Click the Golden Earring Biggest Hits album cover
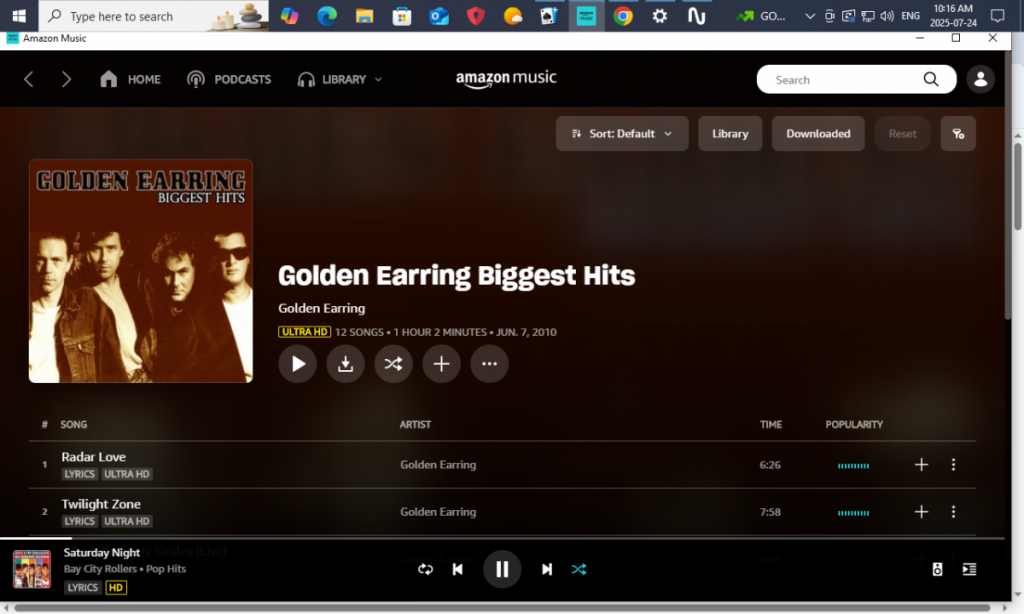Image resolution: width=1024 pixels, height=614 pixels. [x=140, y=271]
